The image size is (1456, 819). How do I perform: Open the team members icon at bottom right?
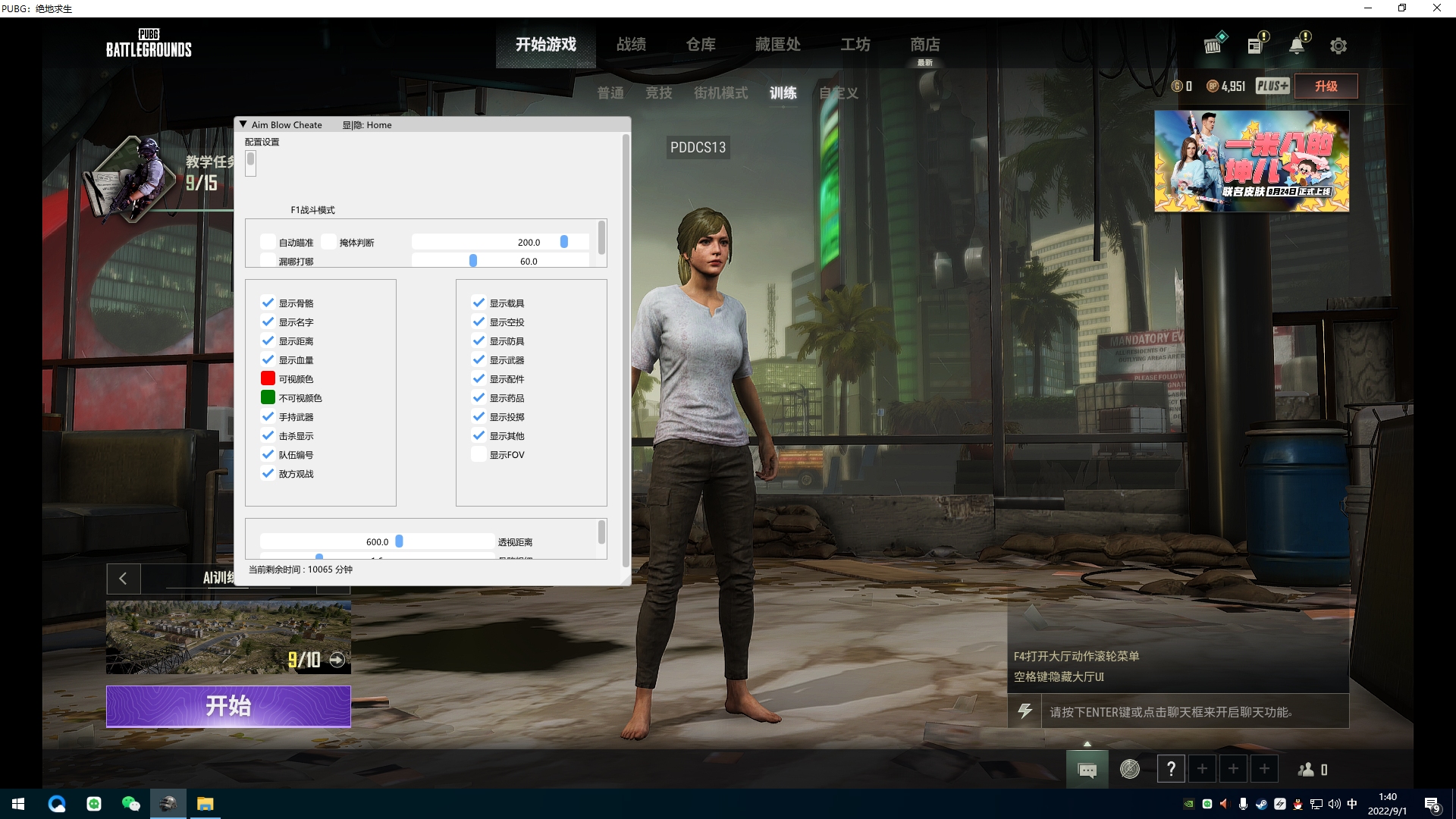point(1307,770)
